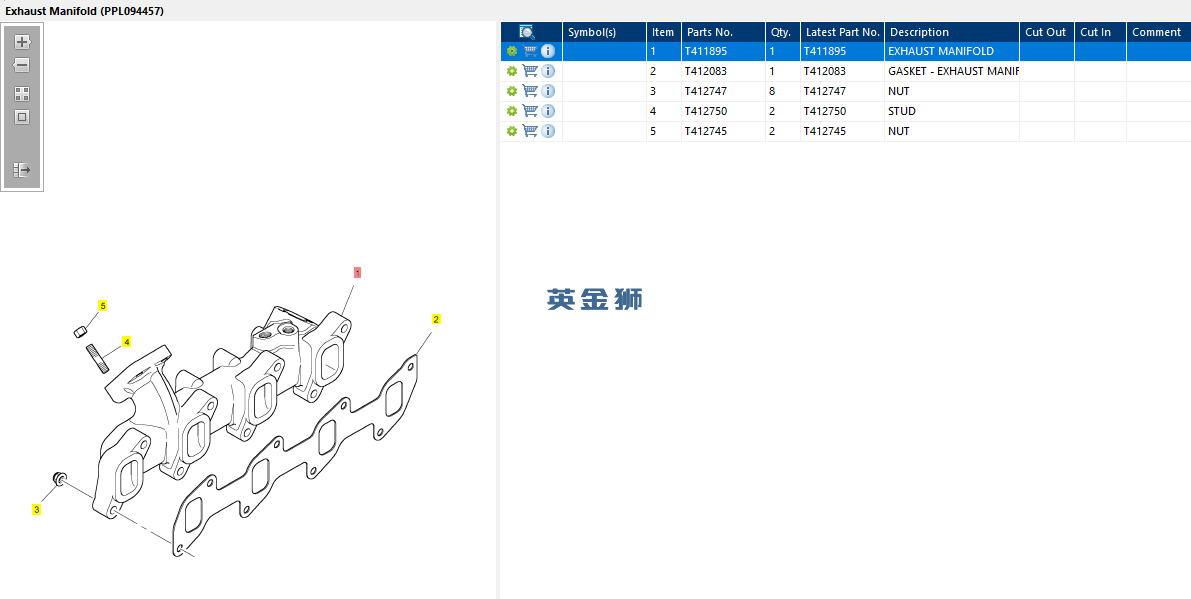This screenshot has height=599, width=1191.
Task: Select part number T412747 in Parts No. column
Action: 723,91
